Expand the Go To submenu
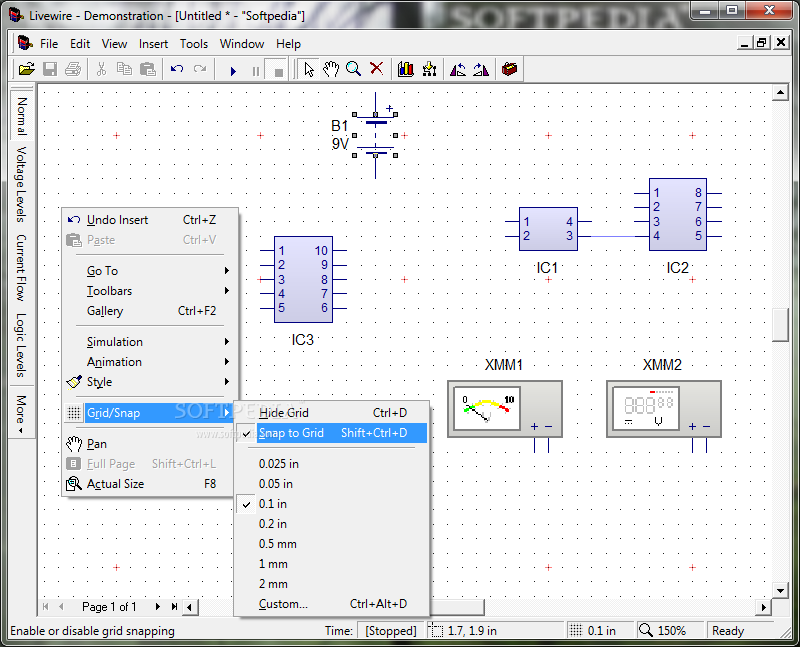Image resolution: width=800 pixels, height=647 pixels. [149, 270]
